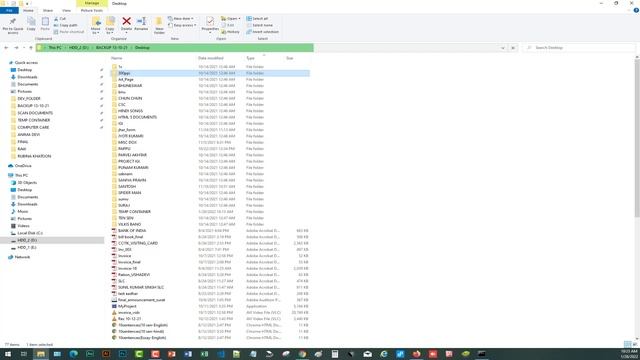Open Photoshop from the taskbar
640x360 pixels.
click(122, 354)
